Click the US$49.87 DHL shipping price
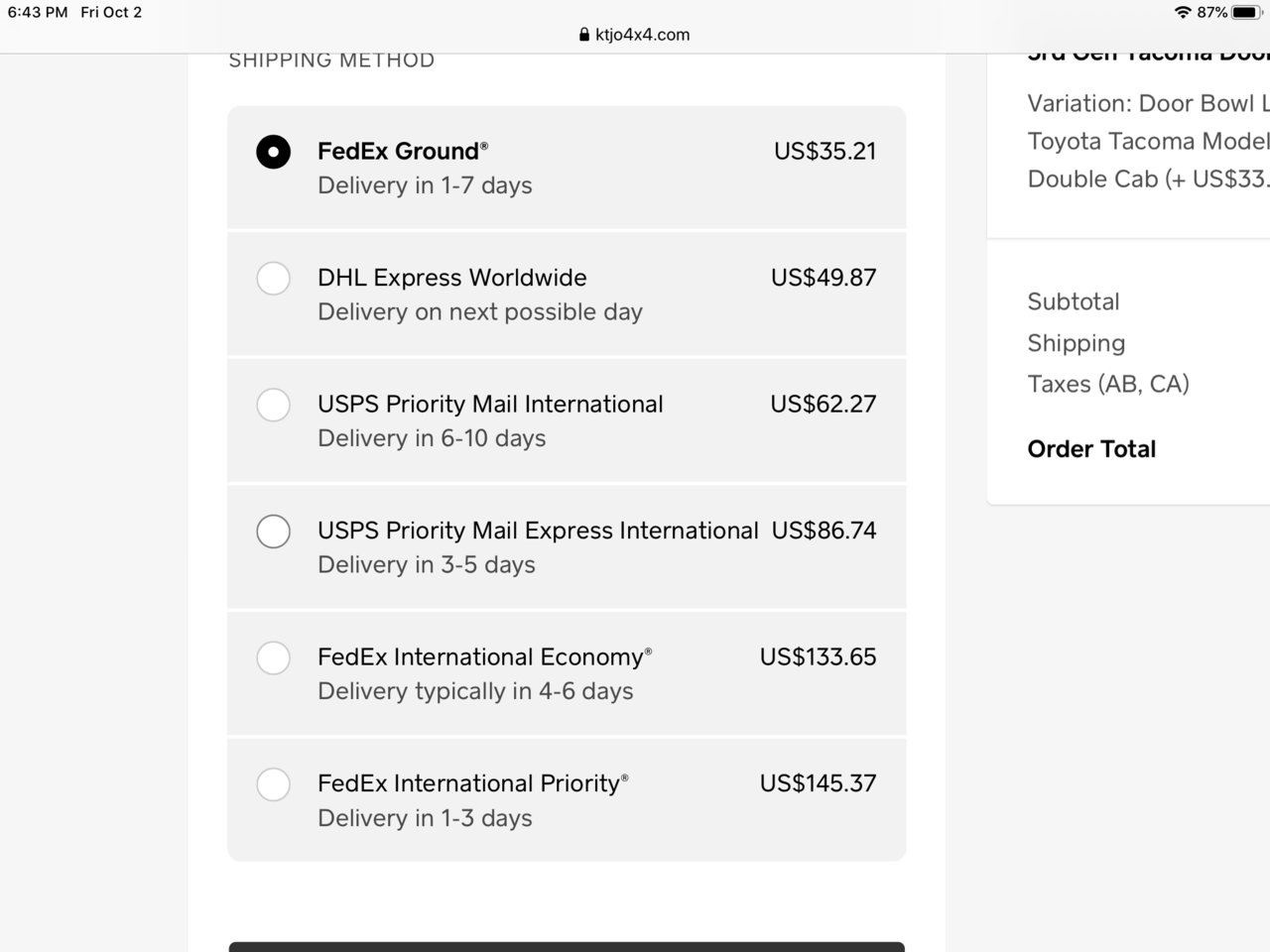1270x952 pixels. click(824, 278)
